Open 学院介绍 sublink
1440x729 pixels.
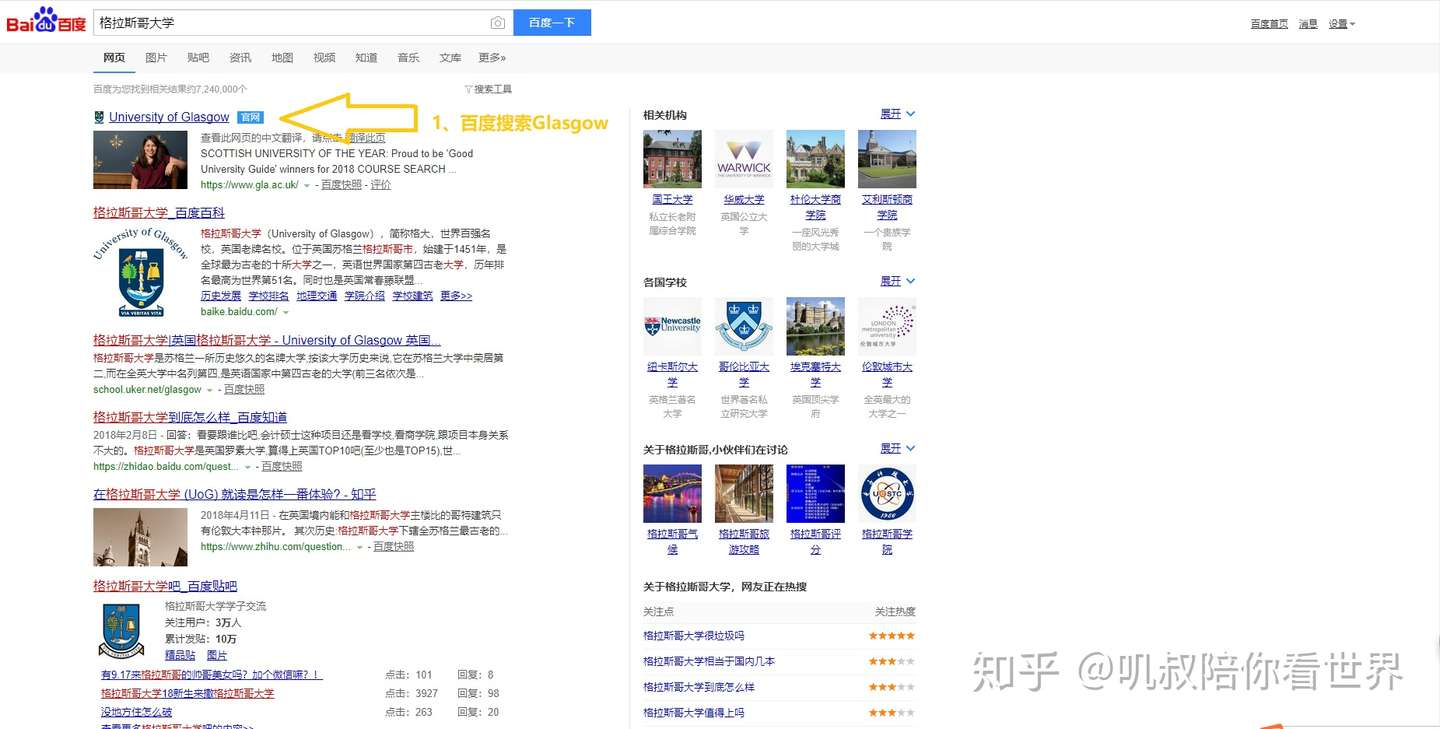click(x=365, y=296)
